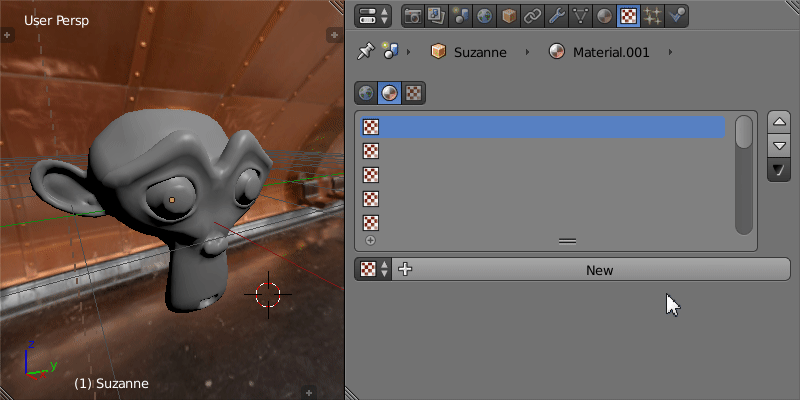Click the Suzanne object in the breadcrumb
This screenshot has height=400, width=800.
[x=468, y=52]
